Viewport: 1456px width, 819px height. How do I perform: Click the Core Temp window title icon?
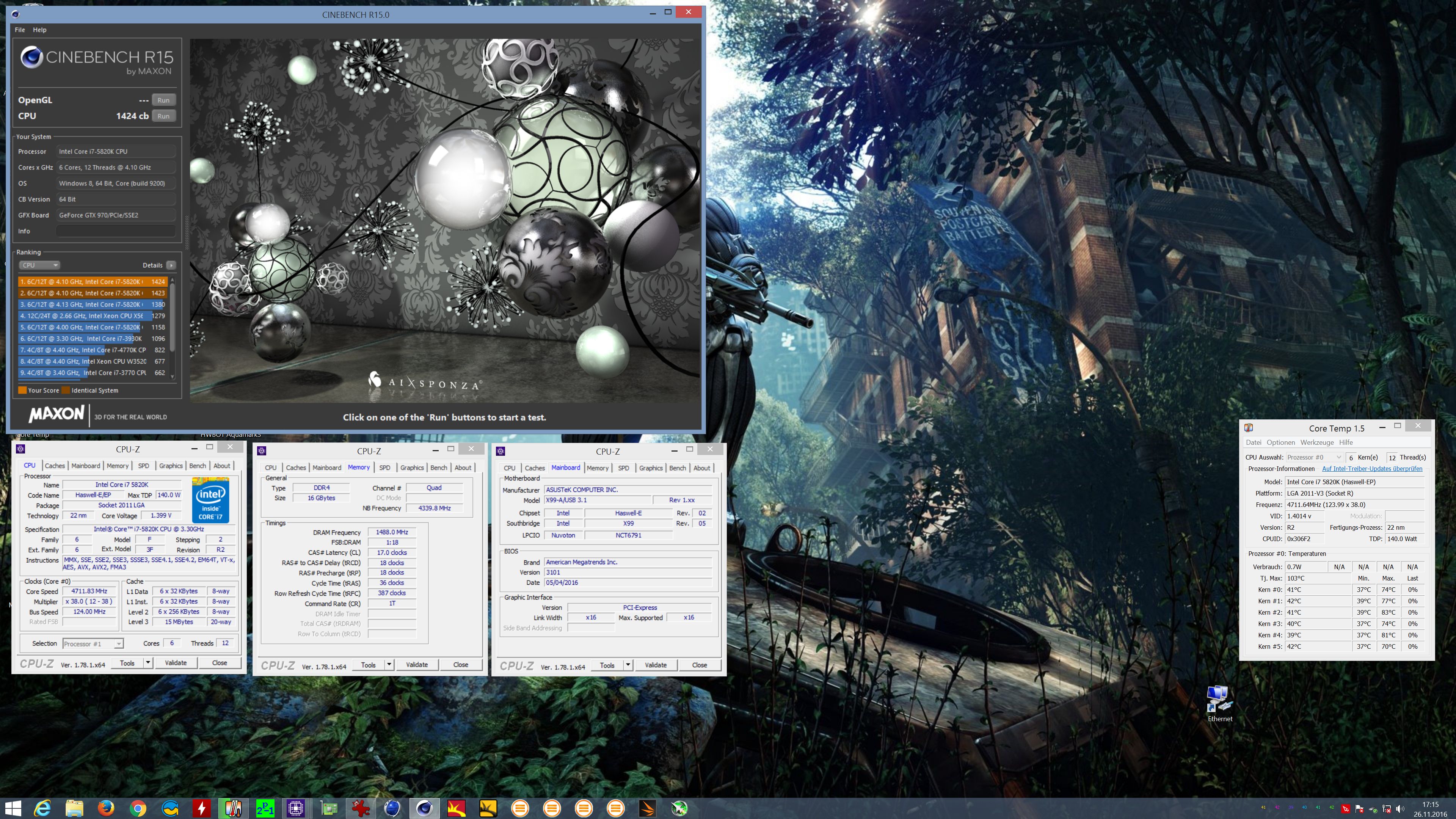coord(1249,428)
